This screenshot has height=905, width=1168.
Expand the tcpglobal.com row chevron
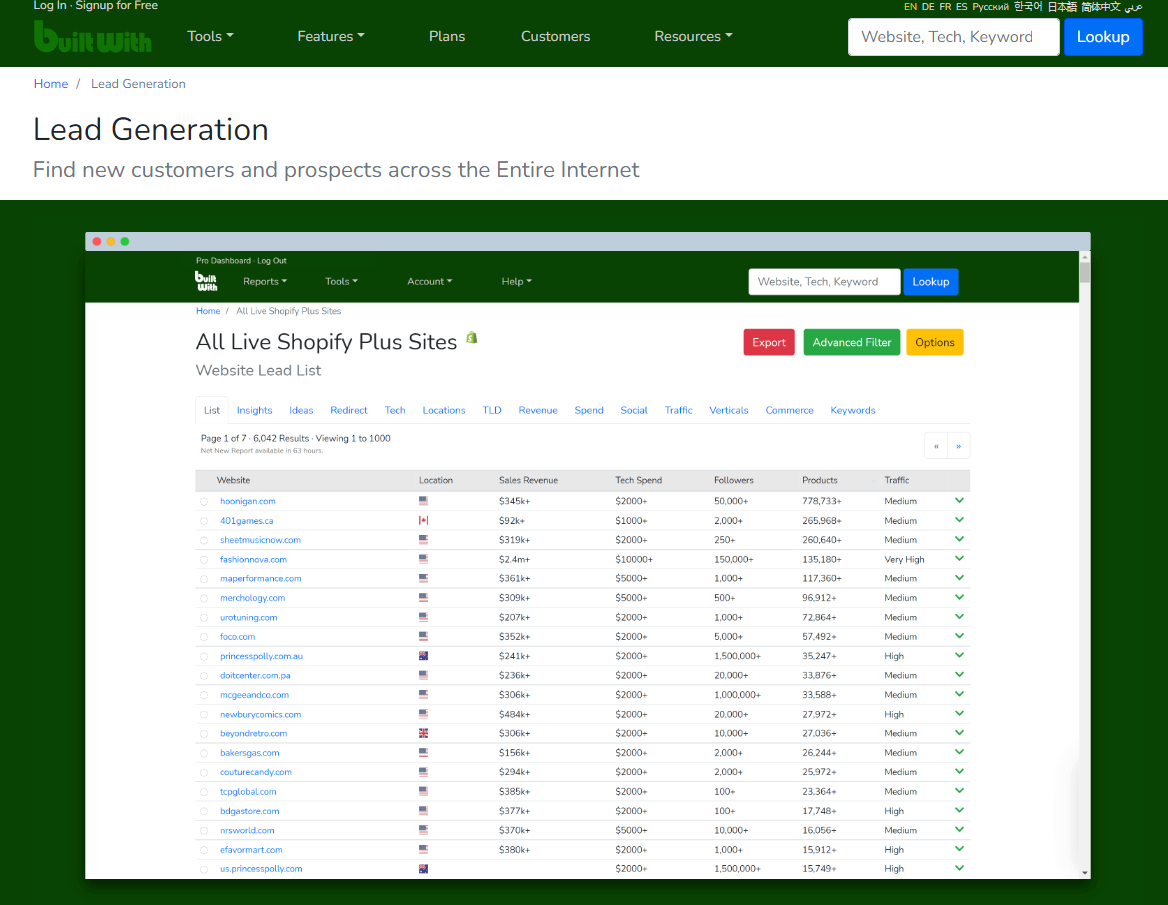pyautogui.click(x=959, y=791)
